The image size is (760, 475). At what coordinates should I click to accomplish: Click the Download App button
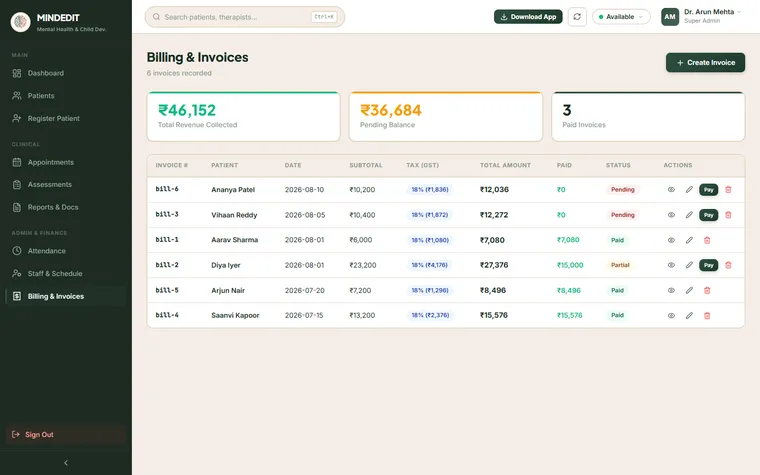coord(528,16)
